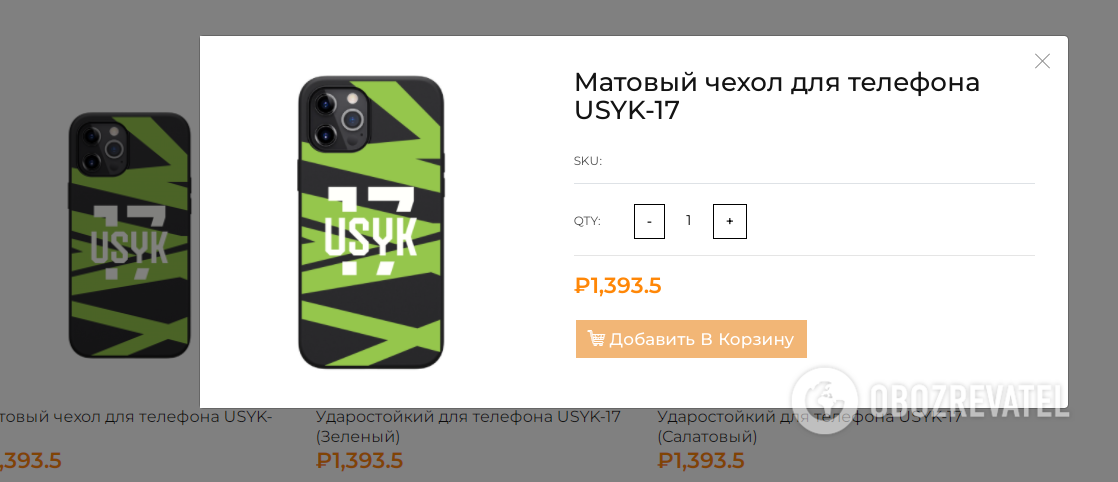The height and width of the screenshot is (482, 1118).
Task: Click the SKU label
Action: pyautogui.click(x=587, y=161)
